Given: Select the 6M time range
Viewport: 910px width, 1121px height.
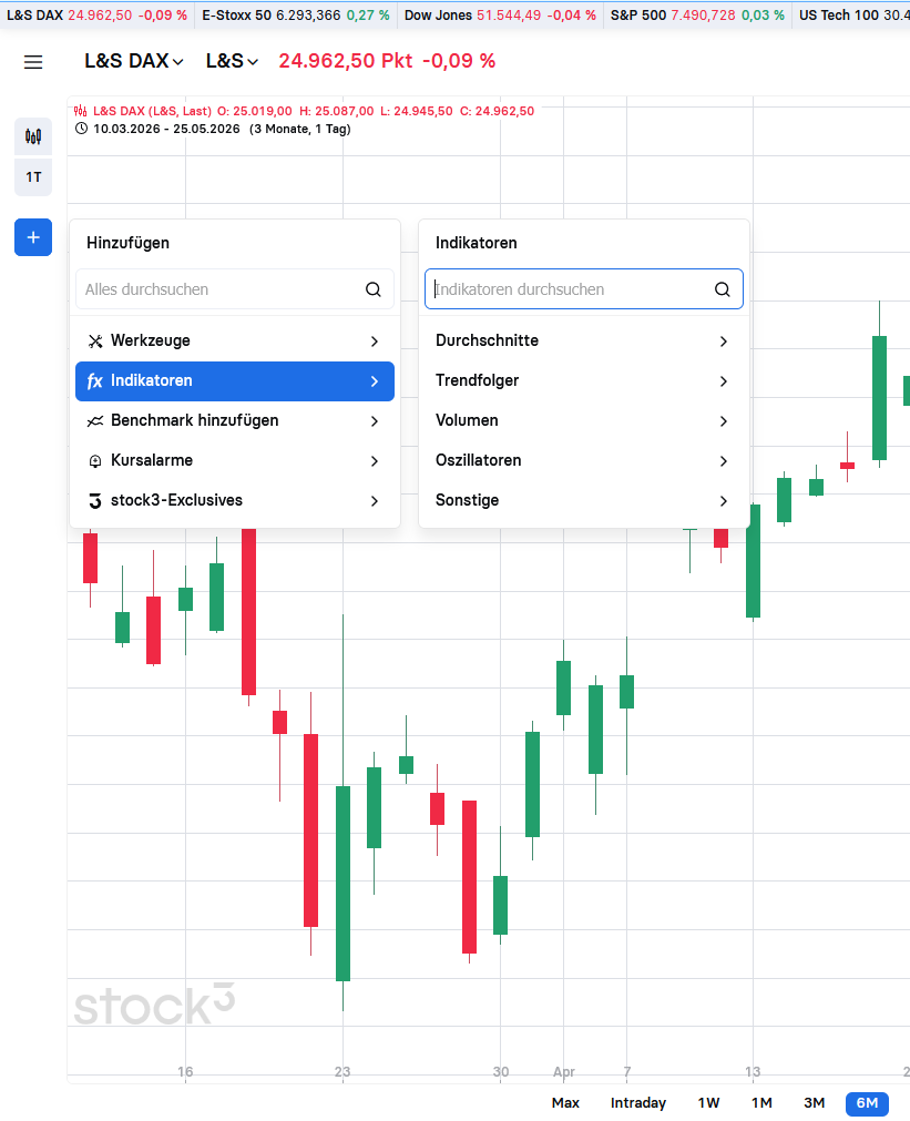Looking at the screenshot, I should pyautogui.click(x=867, y=1103).
